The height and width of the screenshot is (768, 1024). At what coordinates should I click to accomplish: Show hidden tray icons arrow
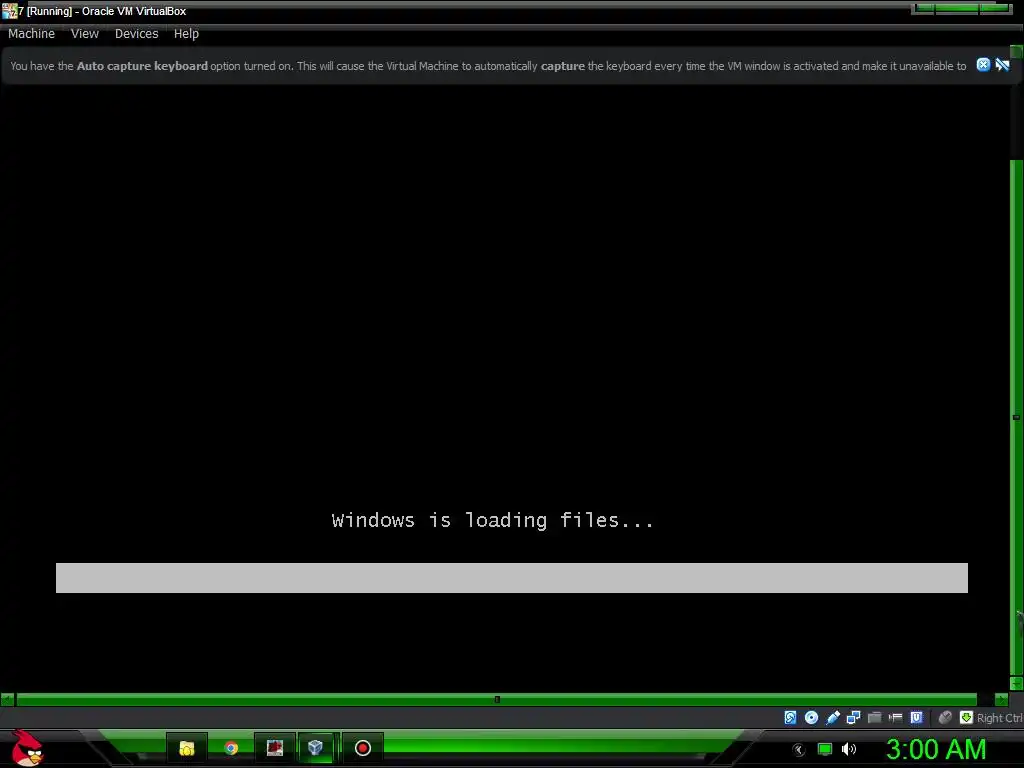coord(799,749)
